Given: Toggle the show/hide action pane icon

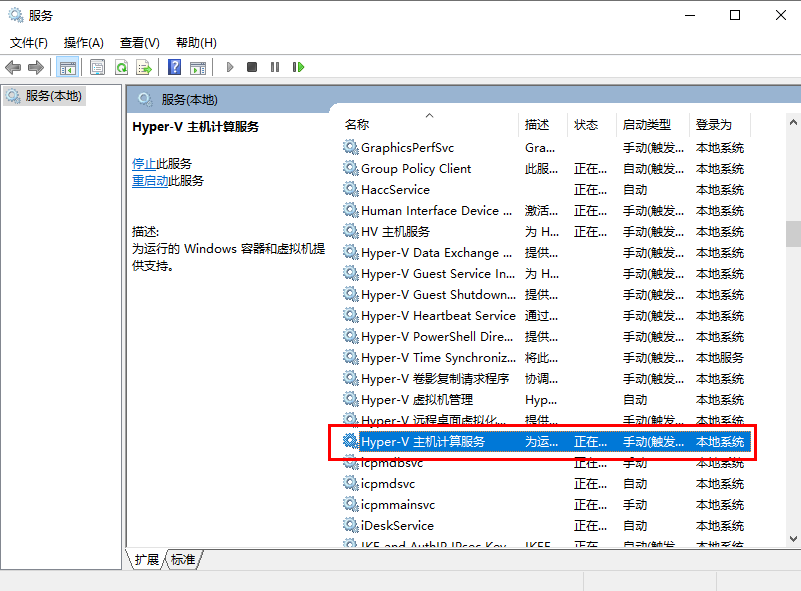Looking at the screenshot, I should pos(198,67).
